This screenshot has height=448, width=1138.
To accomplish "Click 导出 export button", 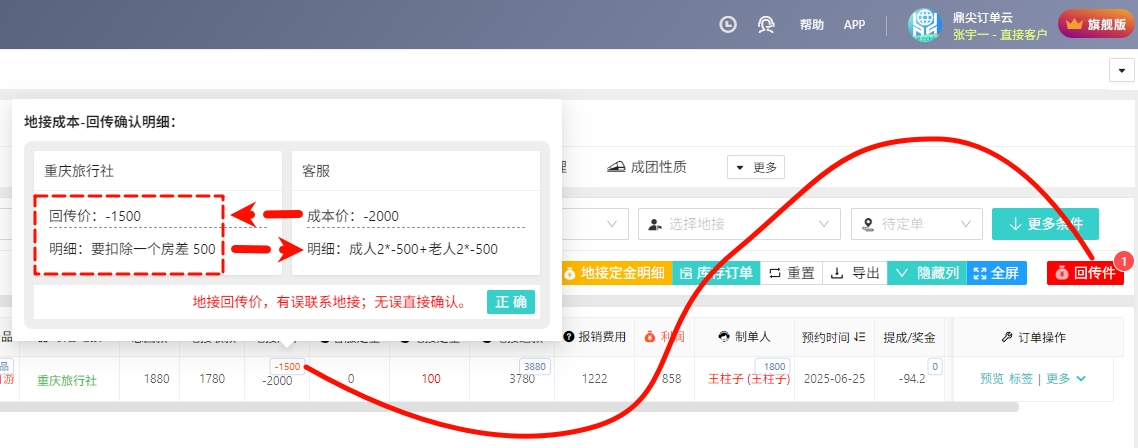I will [x=856, y=273].
